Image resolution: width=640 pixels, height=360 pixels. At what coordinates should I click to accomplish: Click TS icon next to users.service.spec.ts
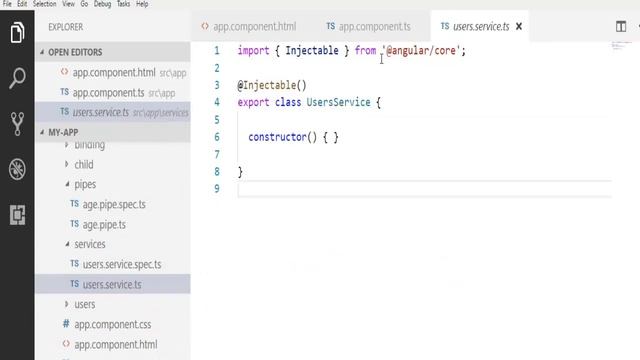point(74,263)
